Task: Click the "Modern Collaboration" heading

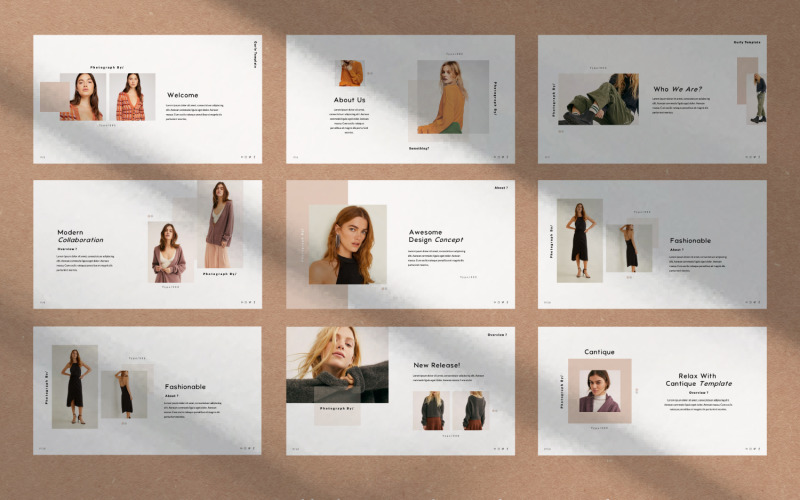Action: pyautogui.click(x=80, y=236)
